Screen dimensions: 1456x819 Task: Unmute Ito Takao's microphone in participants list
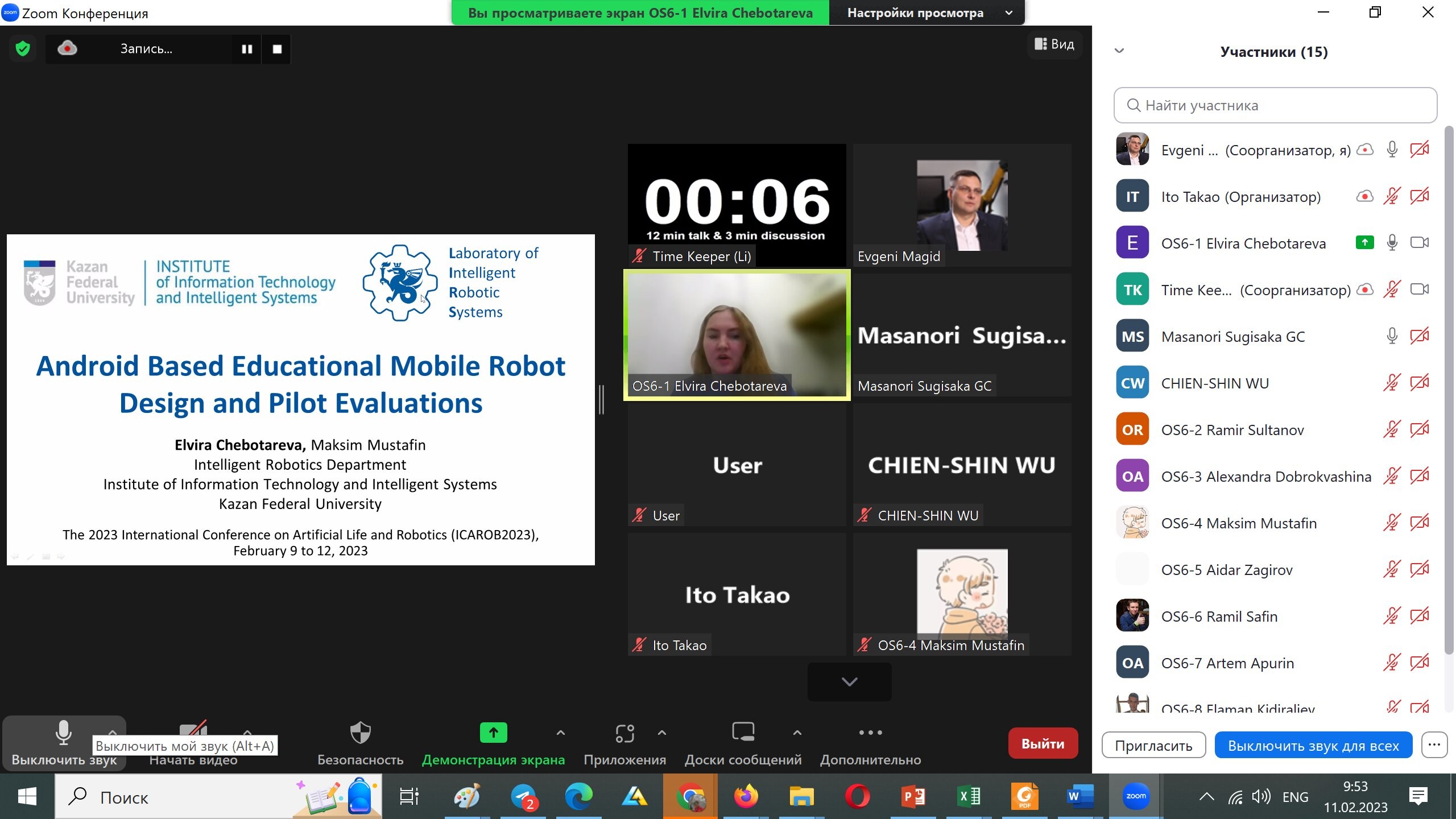(1392, 197)
